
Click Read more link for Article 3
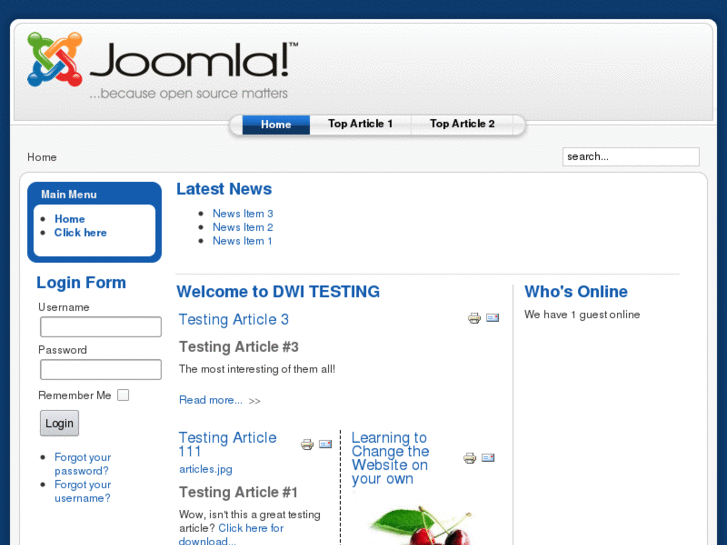point(210,400)
